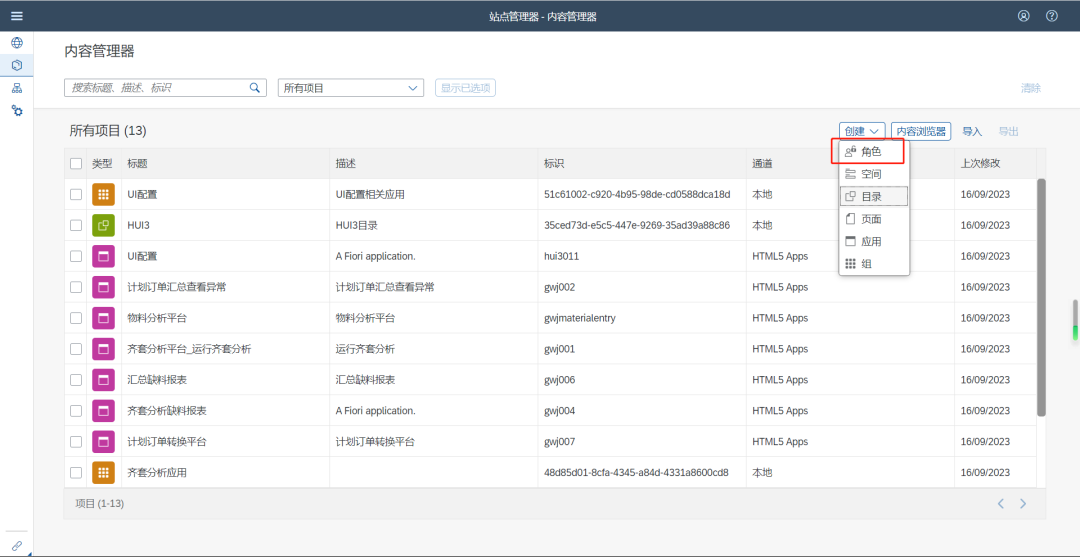
Task: Check the box for gwj006 row
Action: [x=76, y=380]
